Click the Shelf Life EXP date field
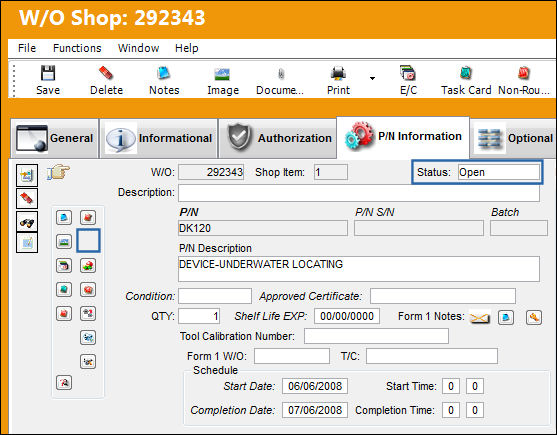The image size is (557, 435). 347,316
